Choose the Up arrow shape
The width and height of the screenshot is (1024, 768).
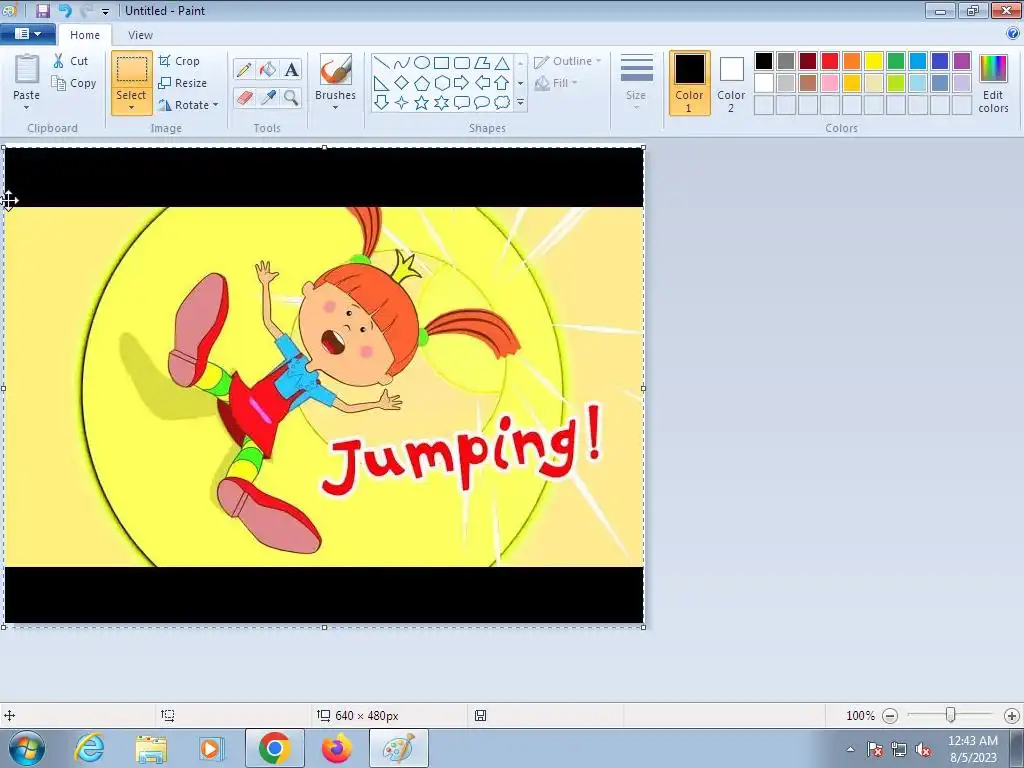point(502,83)
